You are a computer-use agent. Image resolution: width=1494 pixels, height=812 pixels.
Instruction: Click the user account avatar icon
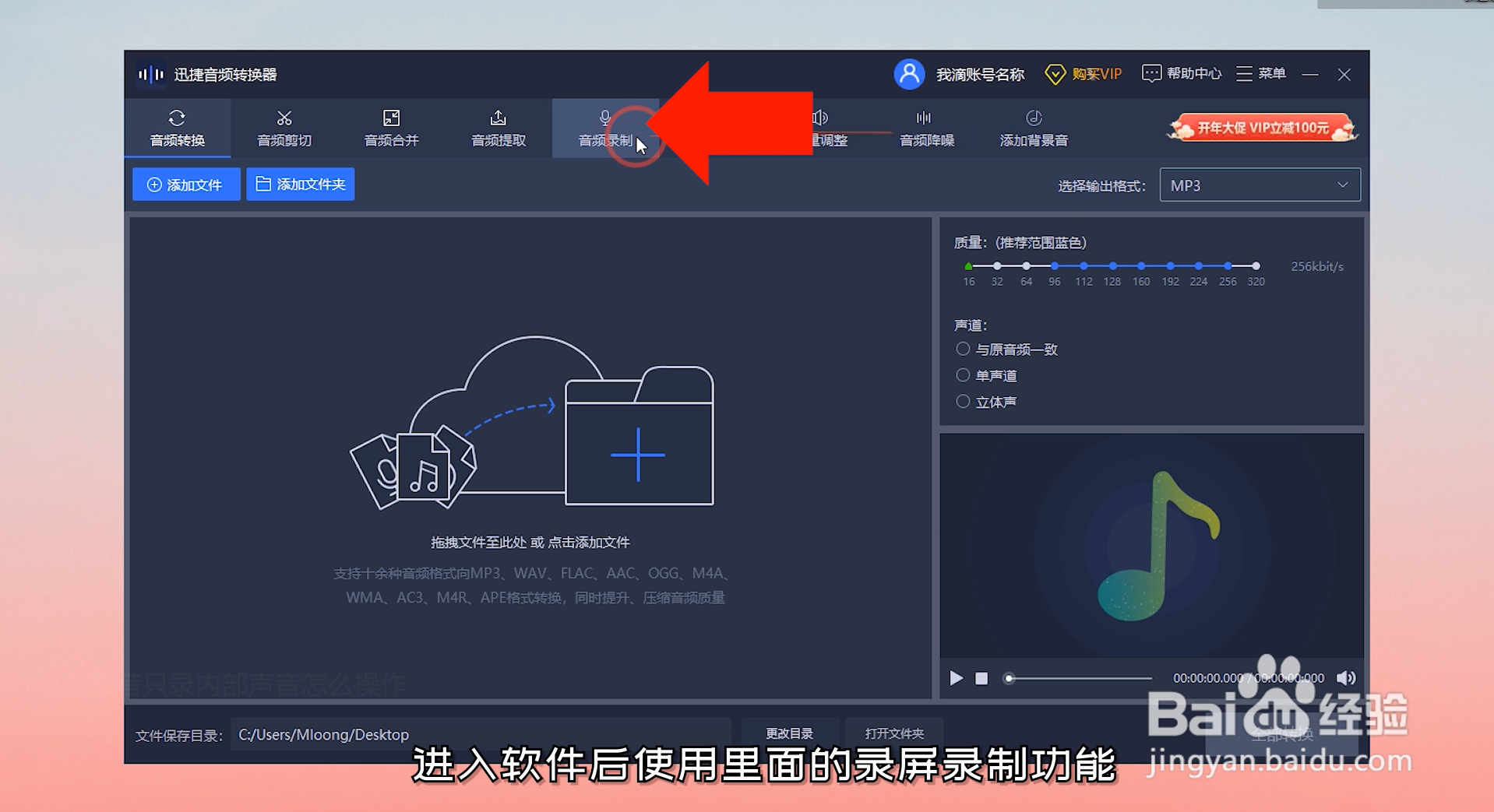click(909, 74)
